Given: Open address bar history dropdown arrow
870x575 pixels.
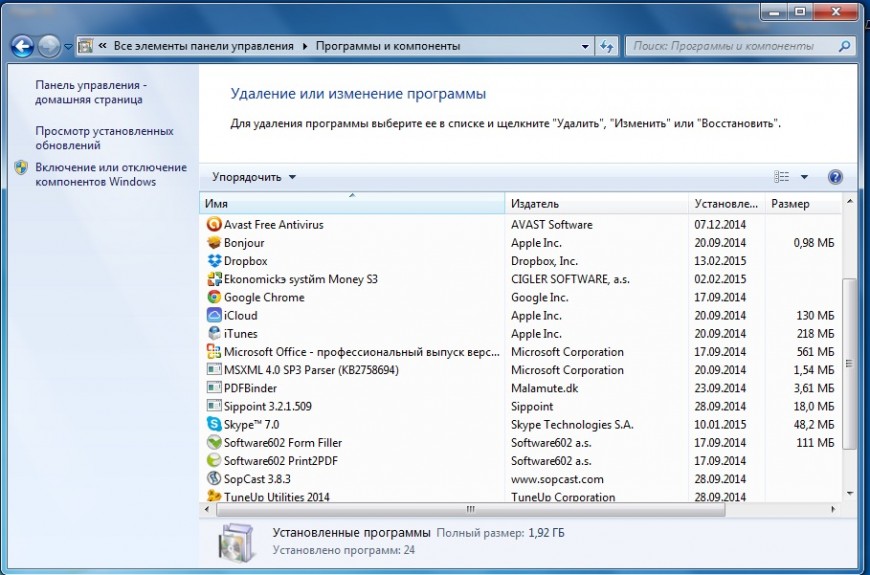Looking at the screenshot, I should (x=585, y=46).
